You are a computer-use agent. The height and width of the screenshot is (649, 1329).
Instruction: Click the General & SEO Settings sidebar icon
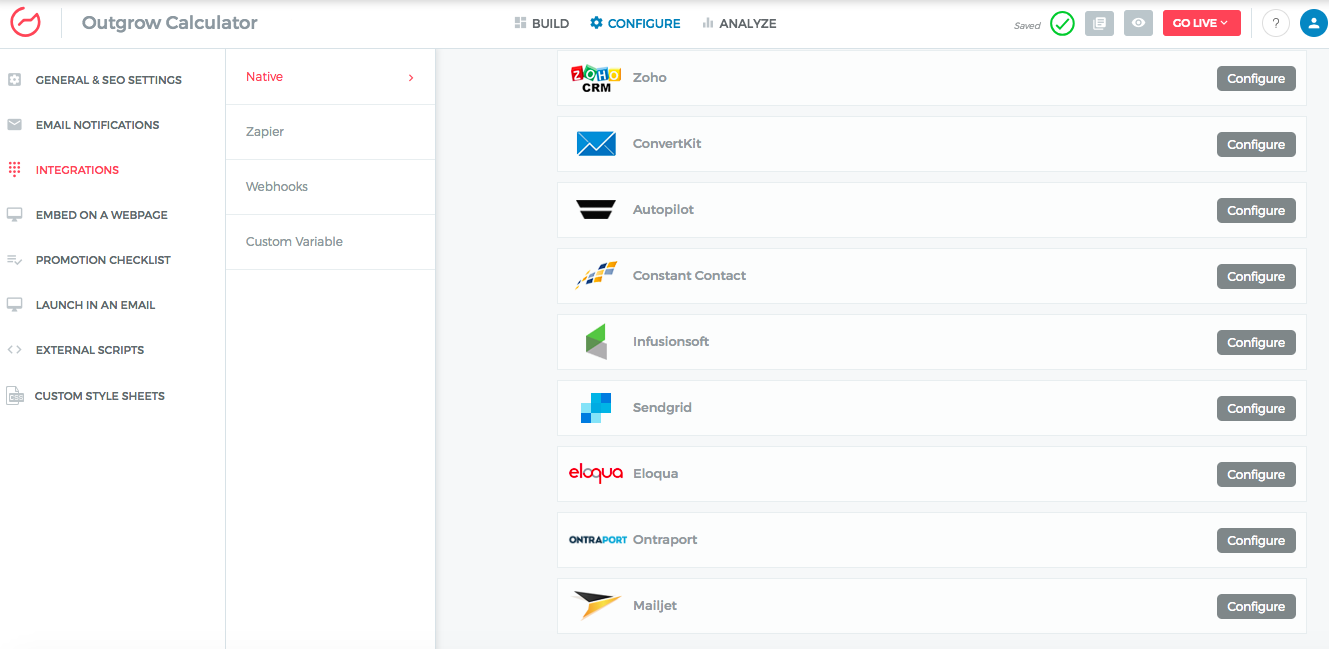(x=14, y=80)
